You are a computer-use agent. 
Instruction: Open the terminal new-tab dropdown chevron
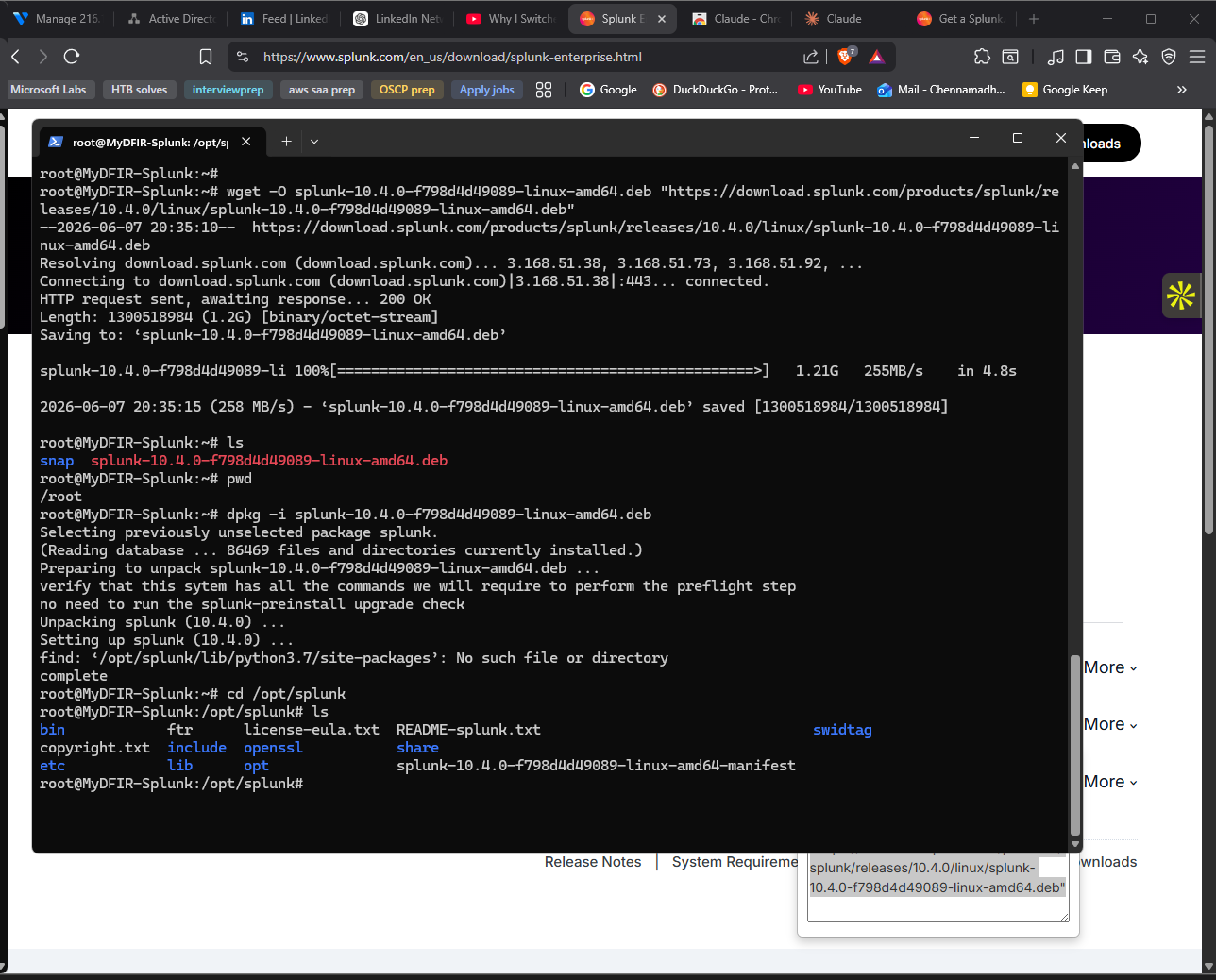tap(314, 142)
